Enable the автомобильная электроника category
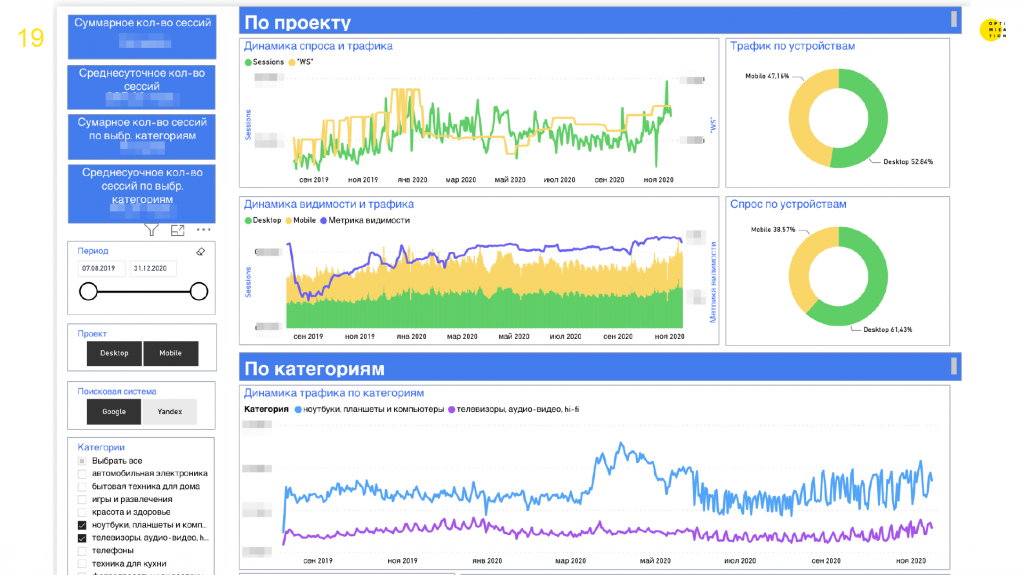1023x575 pixels. click(82, 474)
